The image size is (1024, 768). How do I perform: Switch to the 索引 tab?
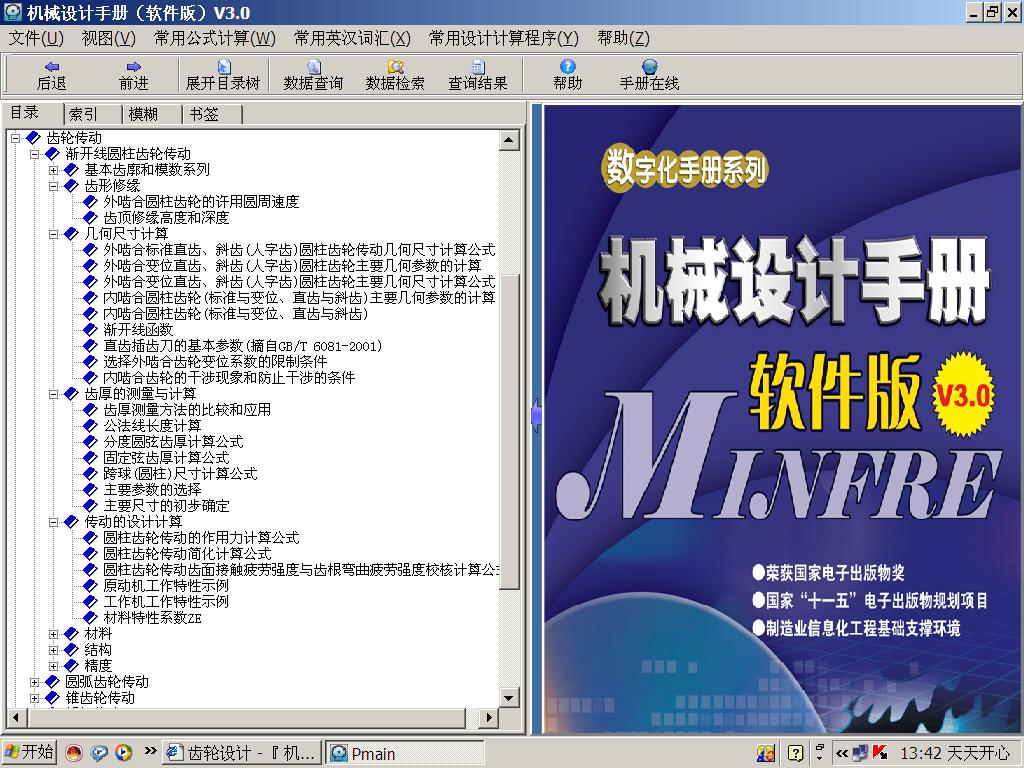click(92, 114)
